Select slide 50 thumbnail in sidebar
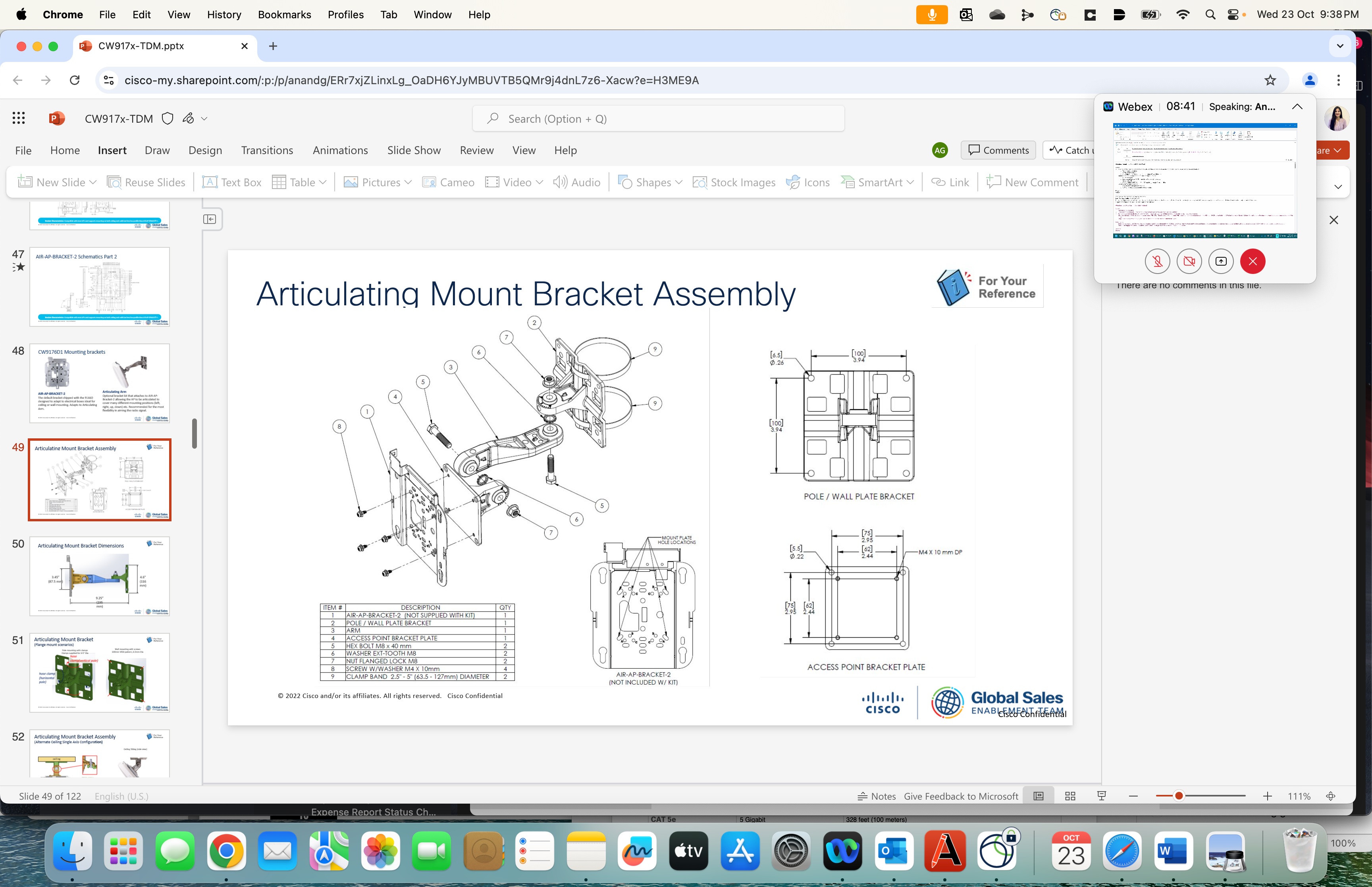 coord(99,576)
